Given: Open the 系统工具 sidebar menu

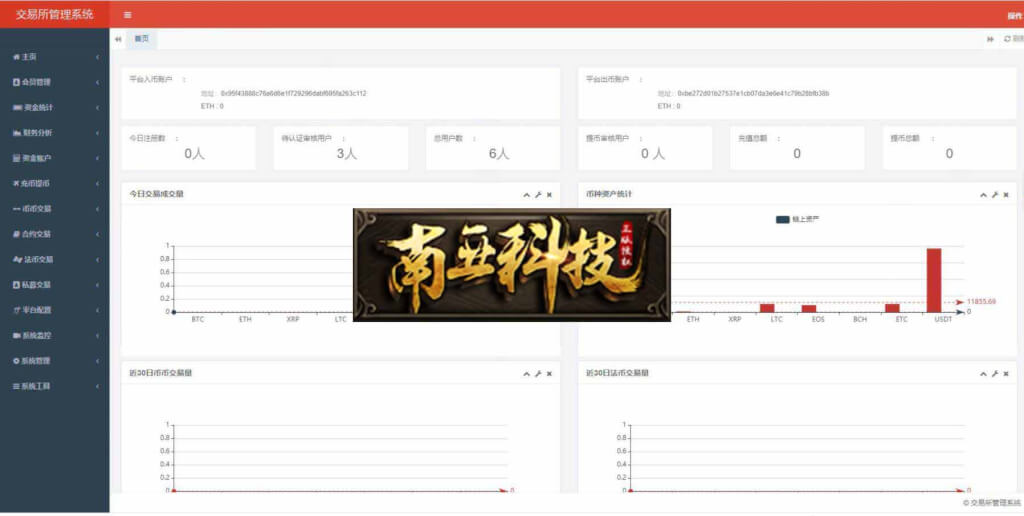Looking at the screenshot, I should pos(55,387).
